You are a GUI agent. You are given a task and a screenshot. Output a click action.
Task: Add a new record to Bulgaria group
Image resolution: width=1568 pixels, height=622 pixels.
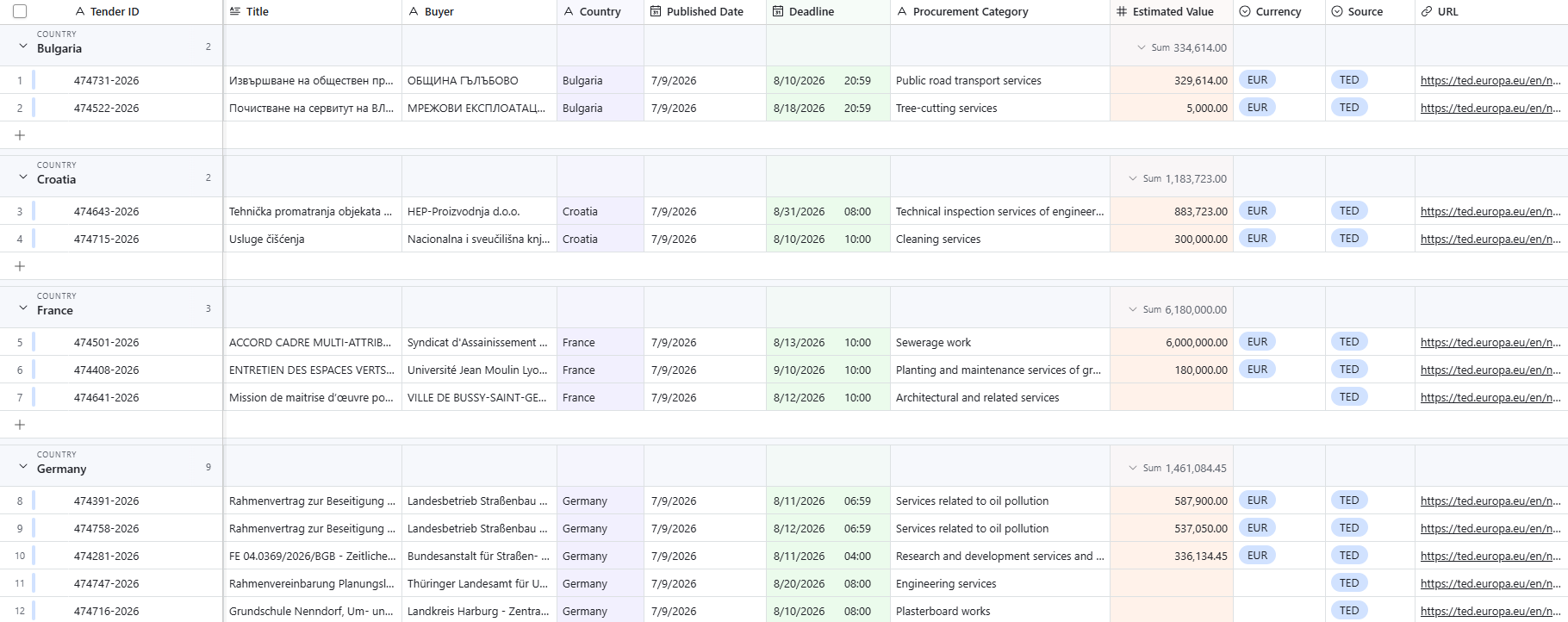click(x=20, y=135)
